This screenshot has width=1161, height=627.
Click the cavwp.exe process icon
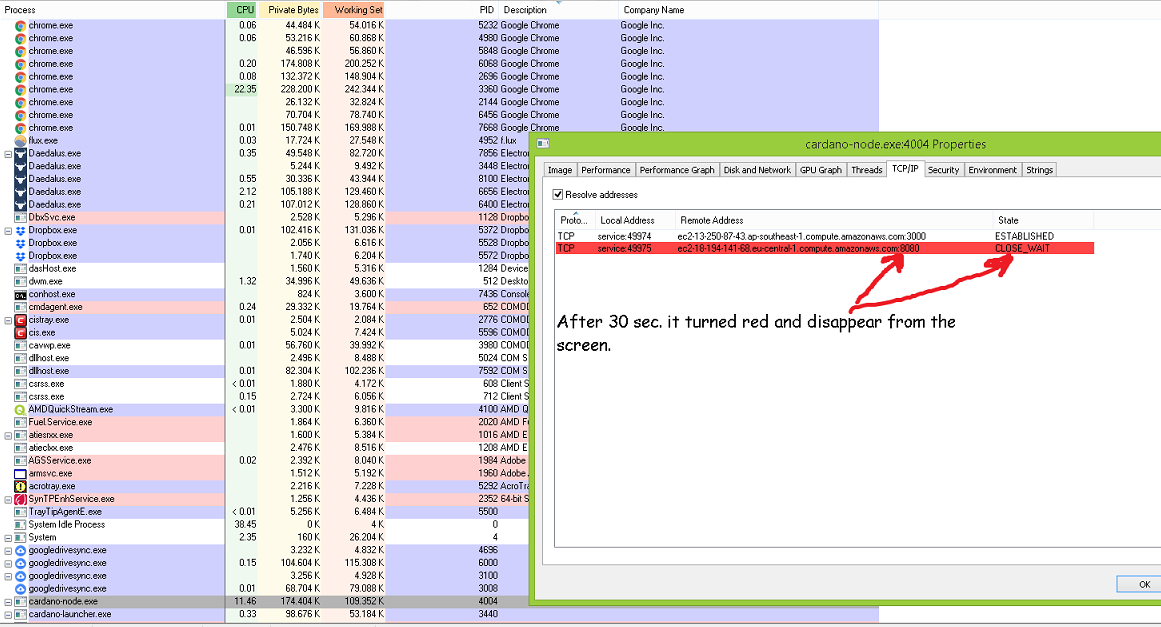click(21, 346)
